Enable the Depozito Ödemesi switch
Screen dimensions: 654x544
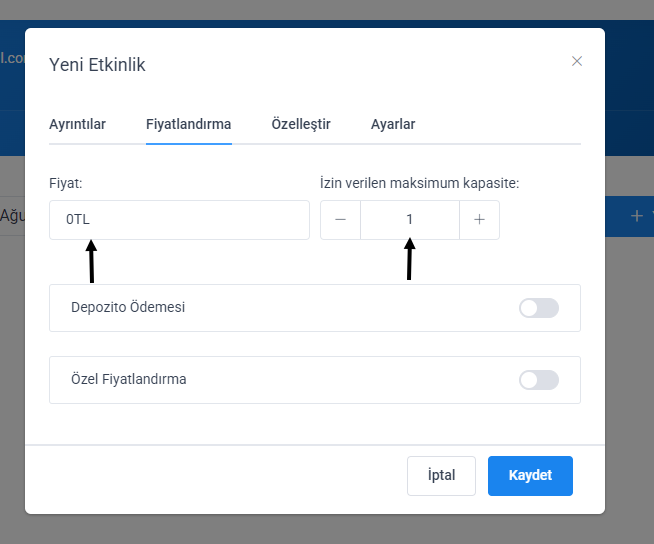(538, 308)
